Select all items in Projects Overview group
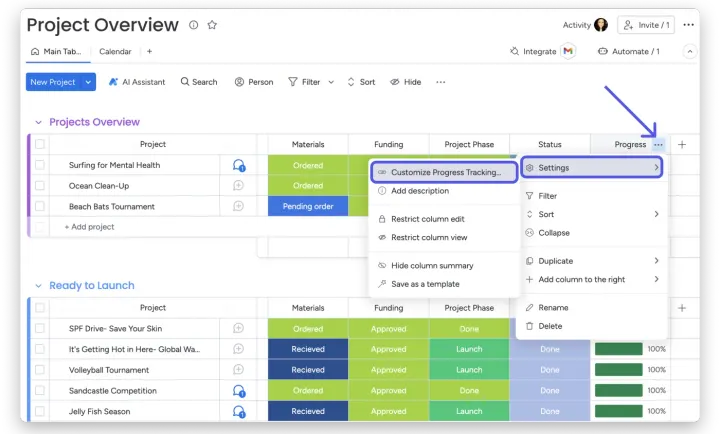The height and width of the screenshot is (434, 720). tap(40, 144)
